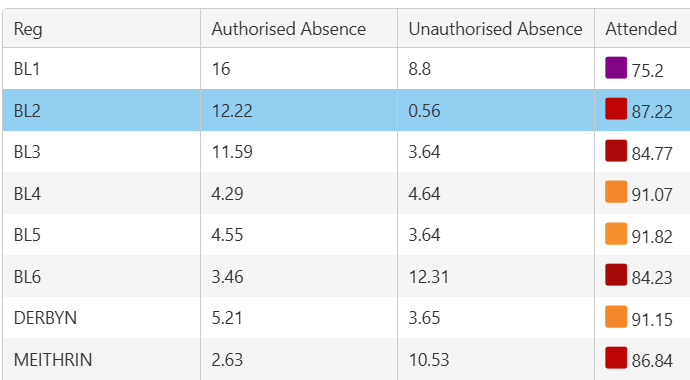Select the BL3 registration group
690x380 pixels.
(x=27, y=152)
